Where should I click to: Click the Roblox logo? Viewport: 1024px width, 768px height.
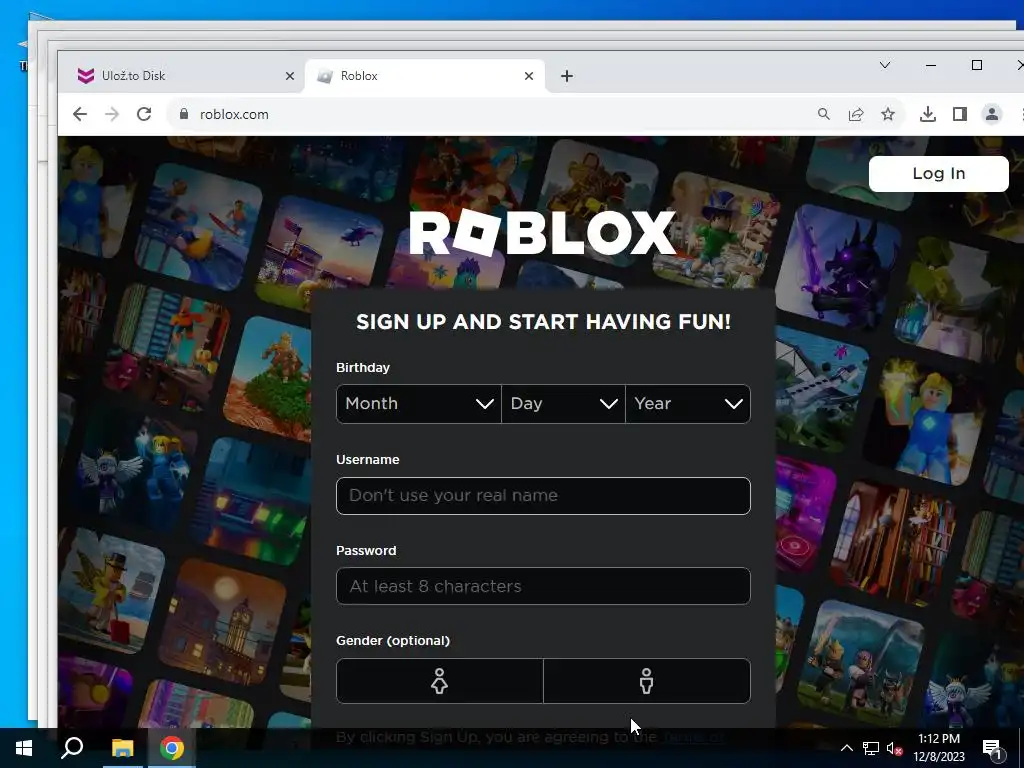[x=543, y=233]
